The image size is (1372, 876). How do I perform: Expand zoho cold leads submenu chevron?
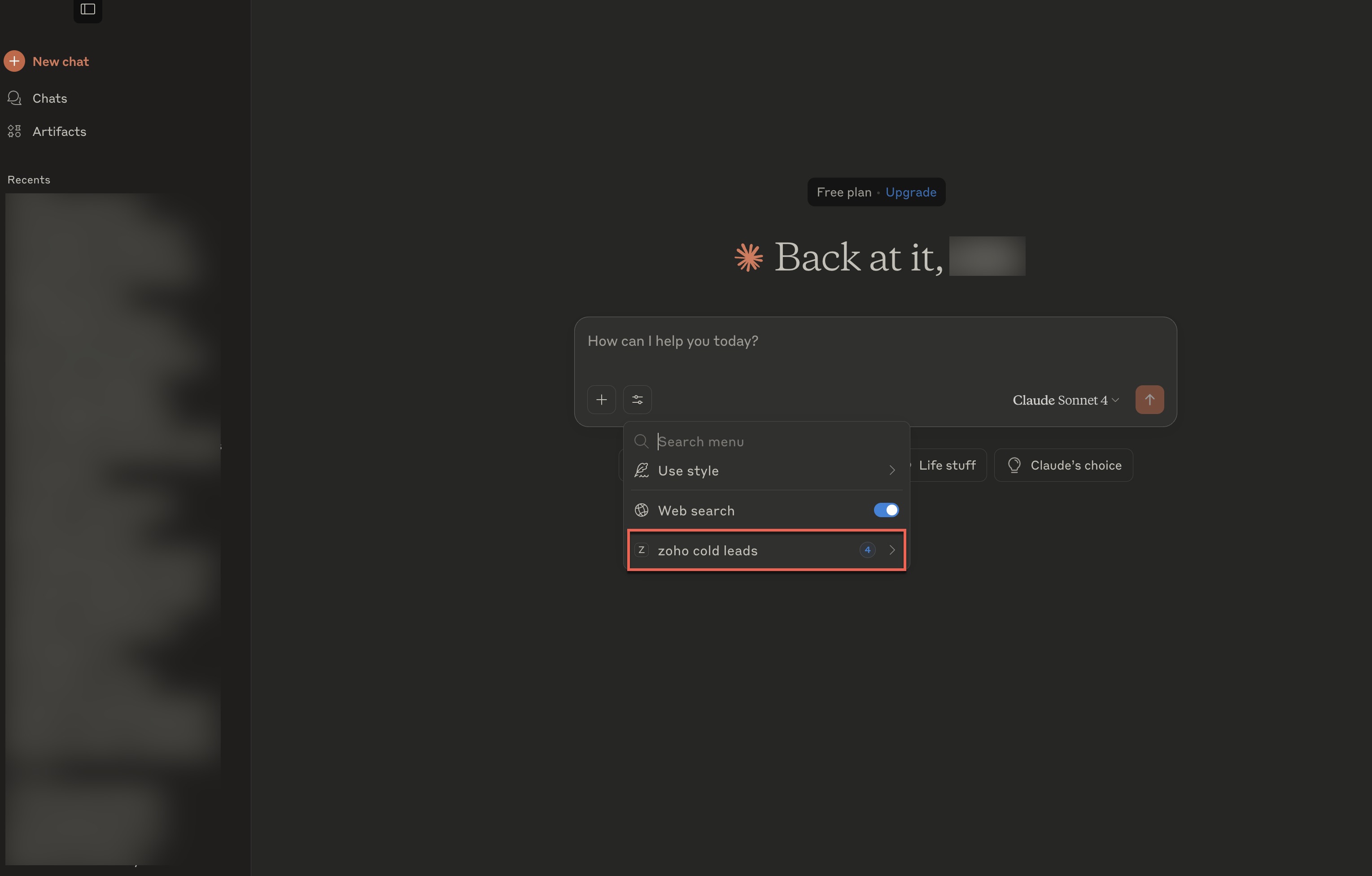pos(892,550)
